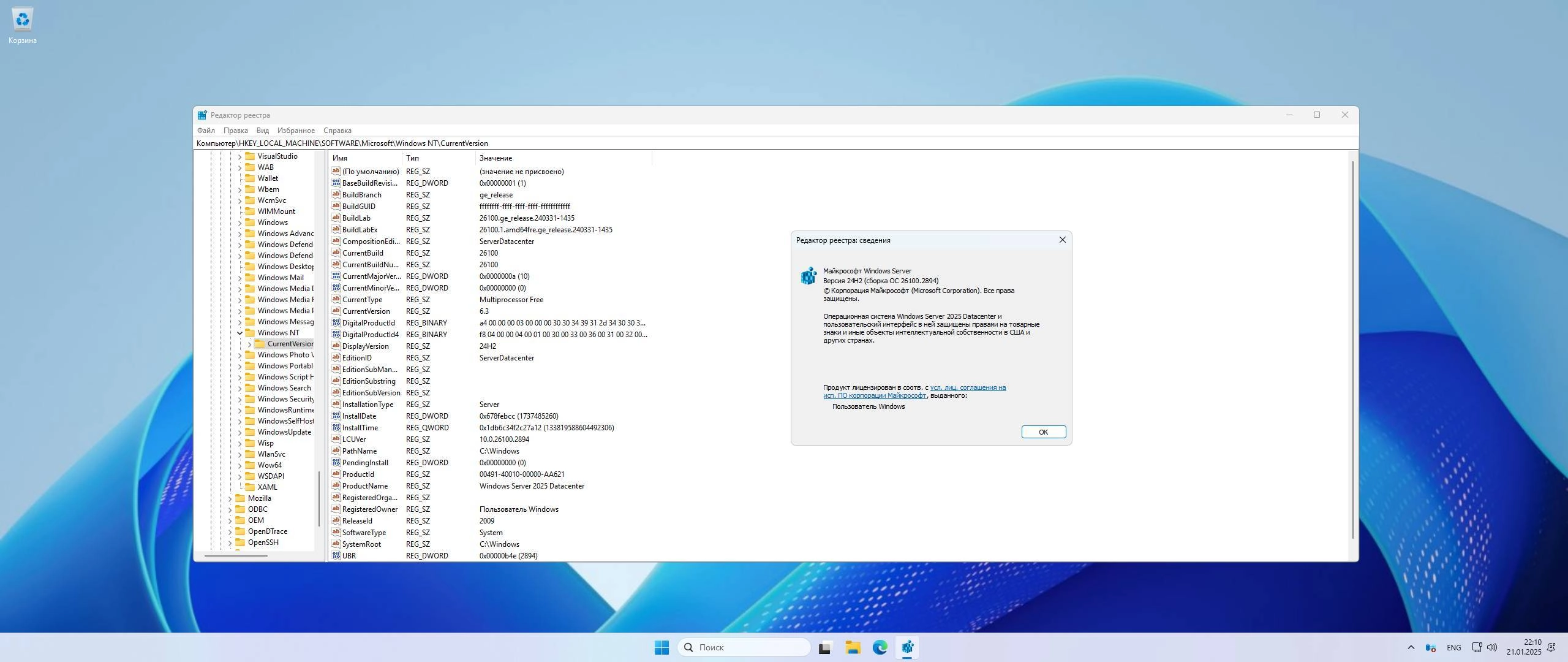Click the ProductName string value icon

(x=336, y=485)
